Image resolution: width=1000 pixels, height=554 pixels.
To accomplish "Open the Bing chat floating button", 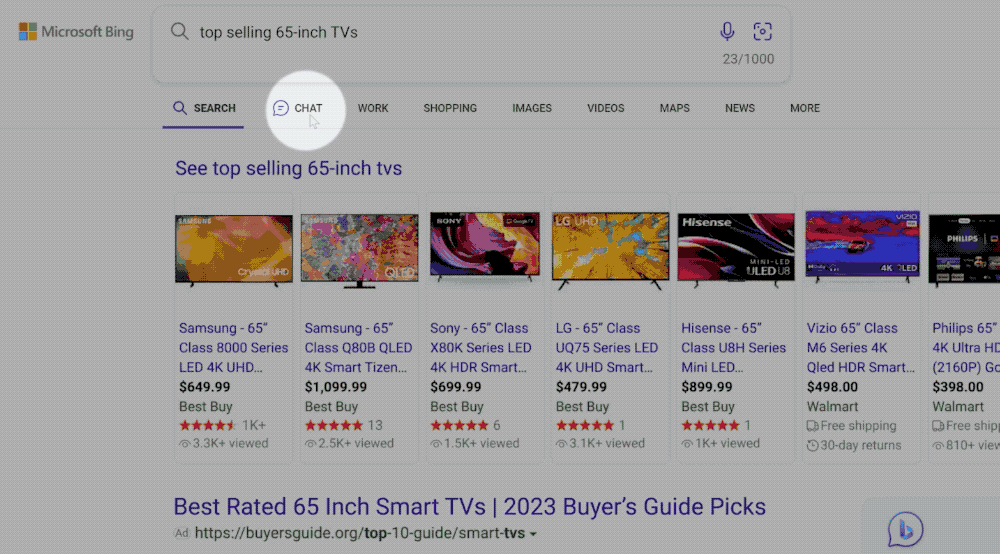I will click(x=905, y=530).
